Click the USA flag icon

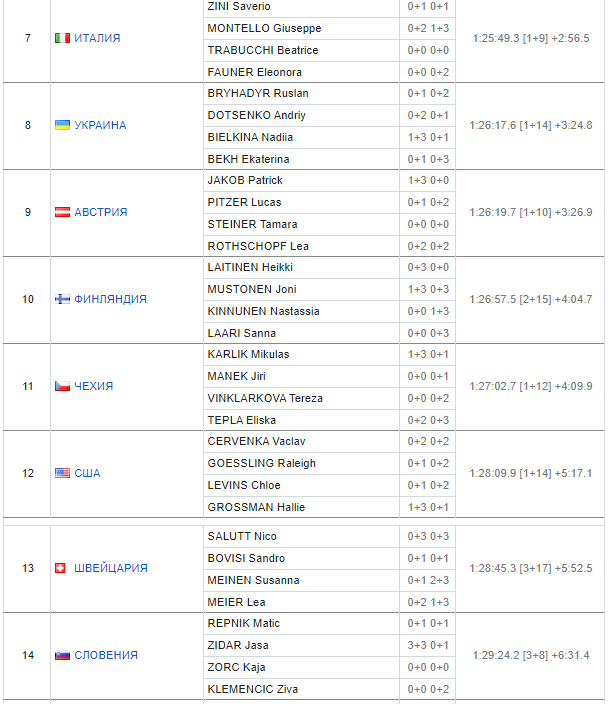pos(62,473)
